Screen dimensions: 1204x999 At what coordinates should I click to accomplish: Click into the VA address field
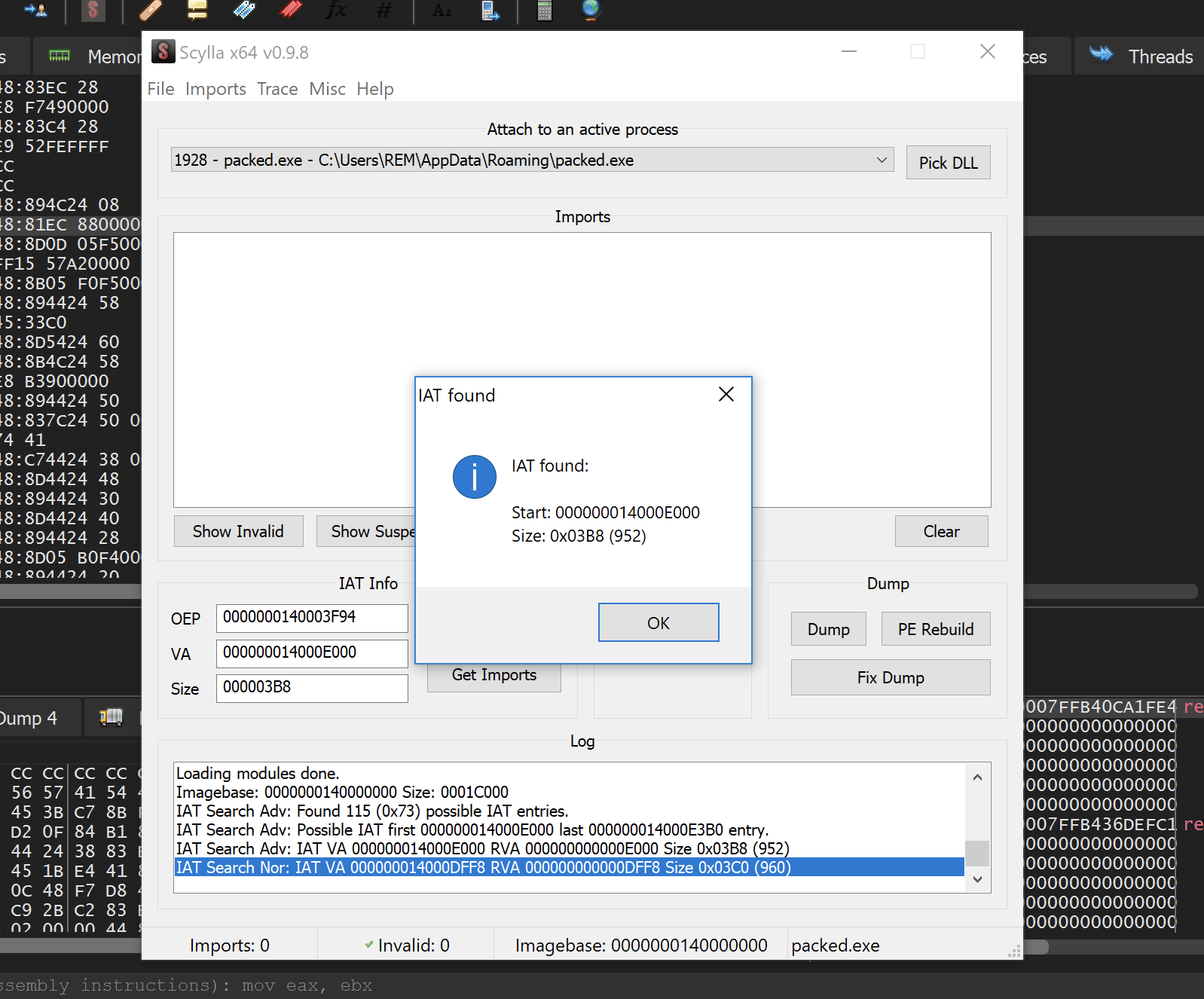(312, 653)
